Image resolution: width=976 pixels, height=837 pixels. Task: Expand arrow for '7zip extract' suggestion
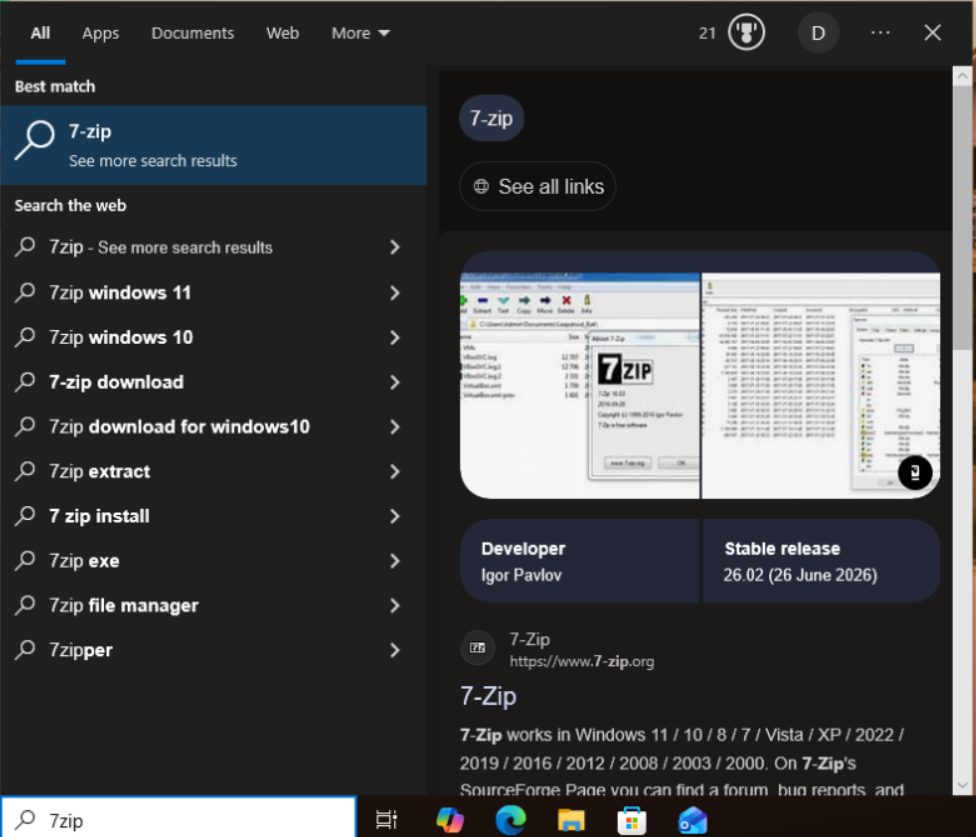click(394, 472)
